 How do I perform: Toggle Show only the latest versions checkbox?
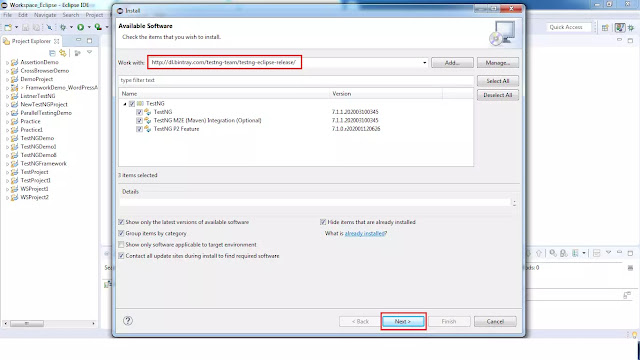121,222
